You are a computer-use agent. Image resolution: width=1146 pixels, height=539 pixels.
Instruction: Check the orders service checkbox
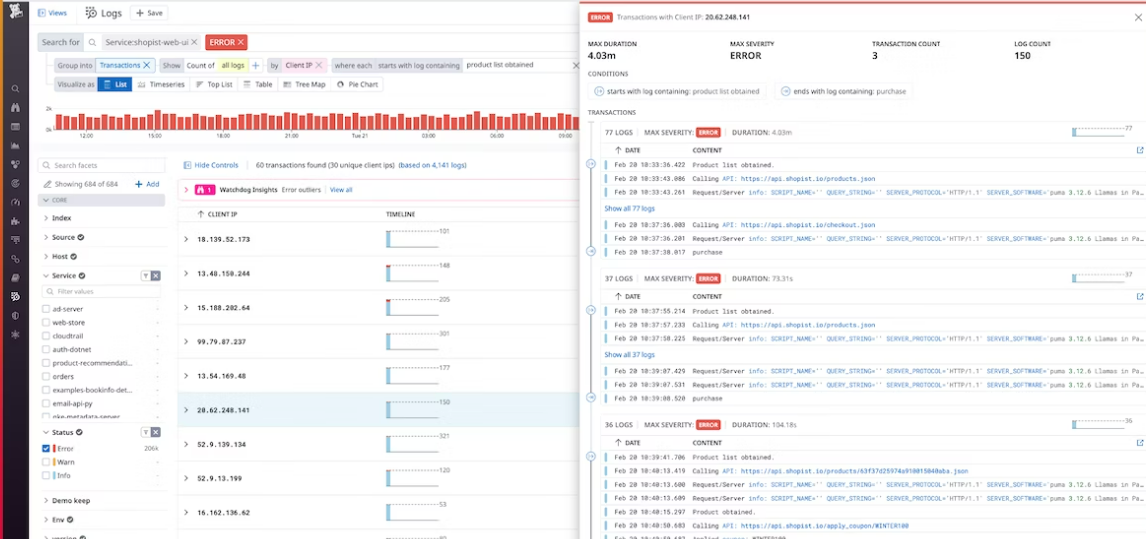pyautogui.click(x=46, y=377)
